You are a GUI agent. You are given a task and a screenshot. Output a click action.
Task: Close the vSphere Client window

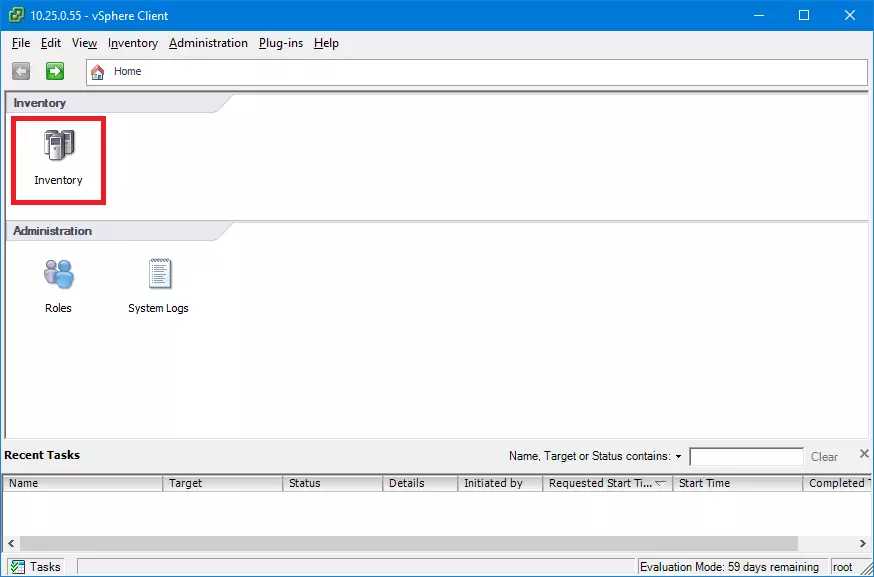(x=849, y=15)
